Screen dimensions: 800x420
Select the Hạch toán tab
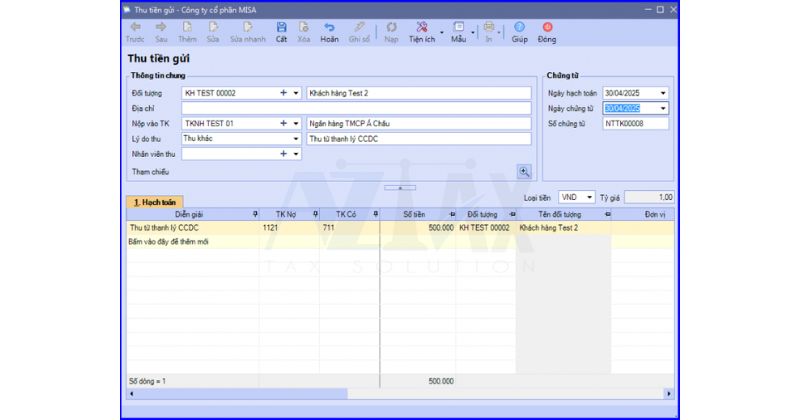pos(154,201)
